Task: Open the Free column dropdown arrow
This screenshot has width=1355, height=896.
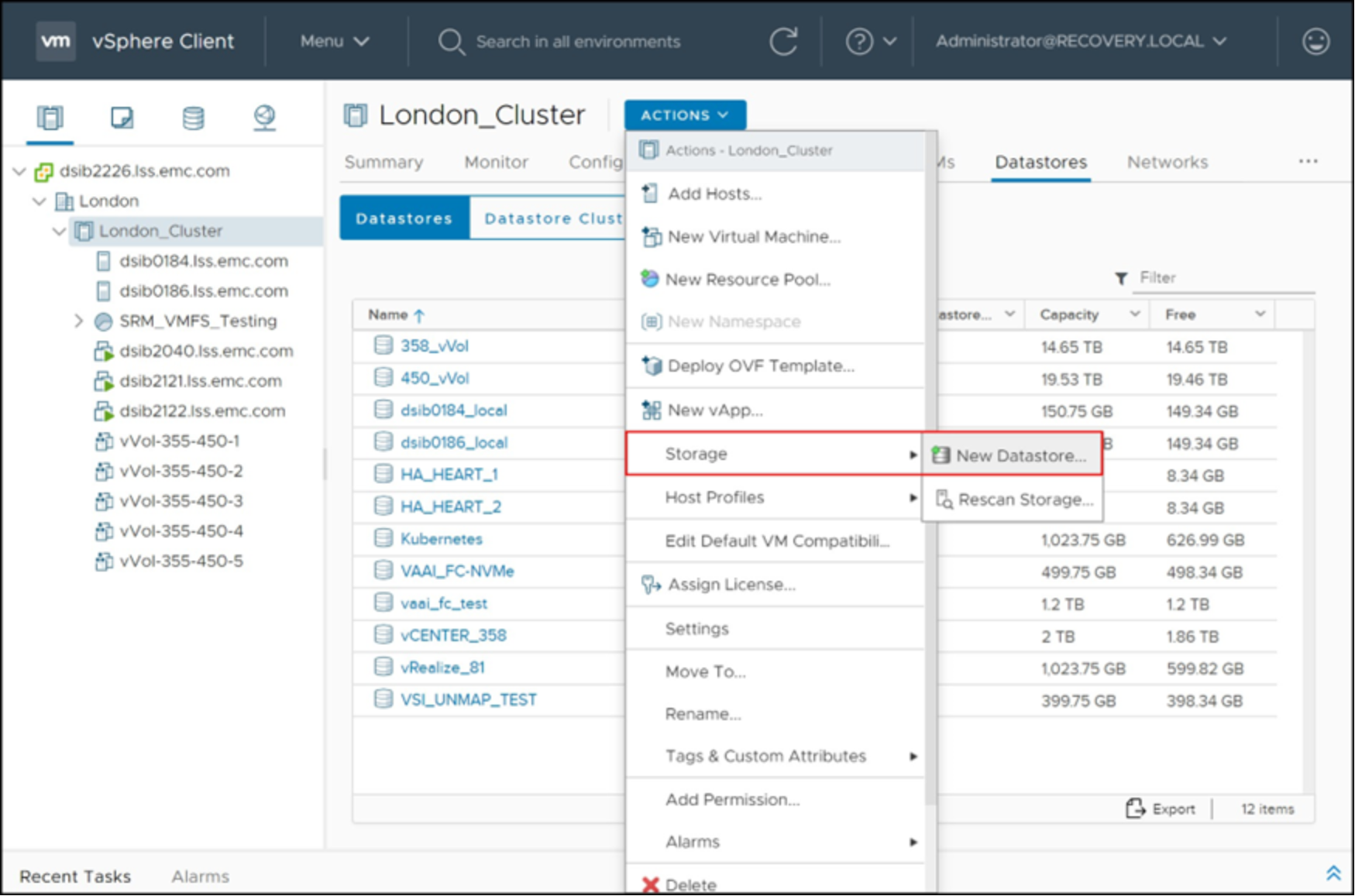Action: pos(1260,314)
